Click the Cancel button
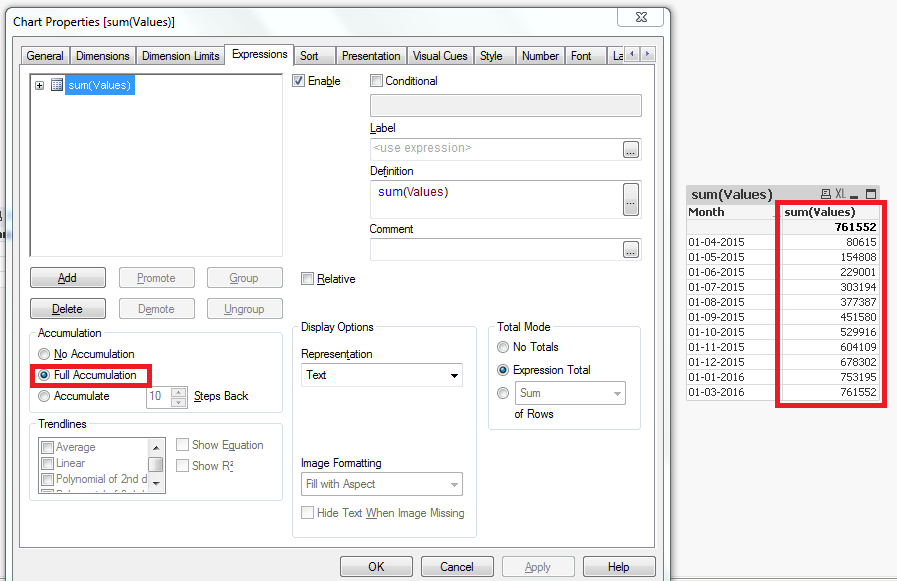This screenshot has width=897, height=581. click(x=457, y=567)
